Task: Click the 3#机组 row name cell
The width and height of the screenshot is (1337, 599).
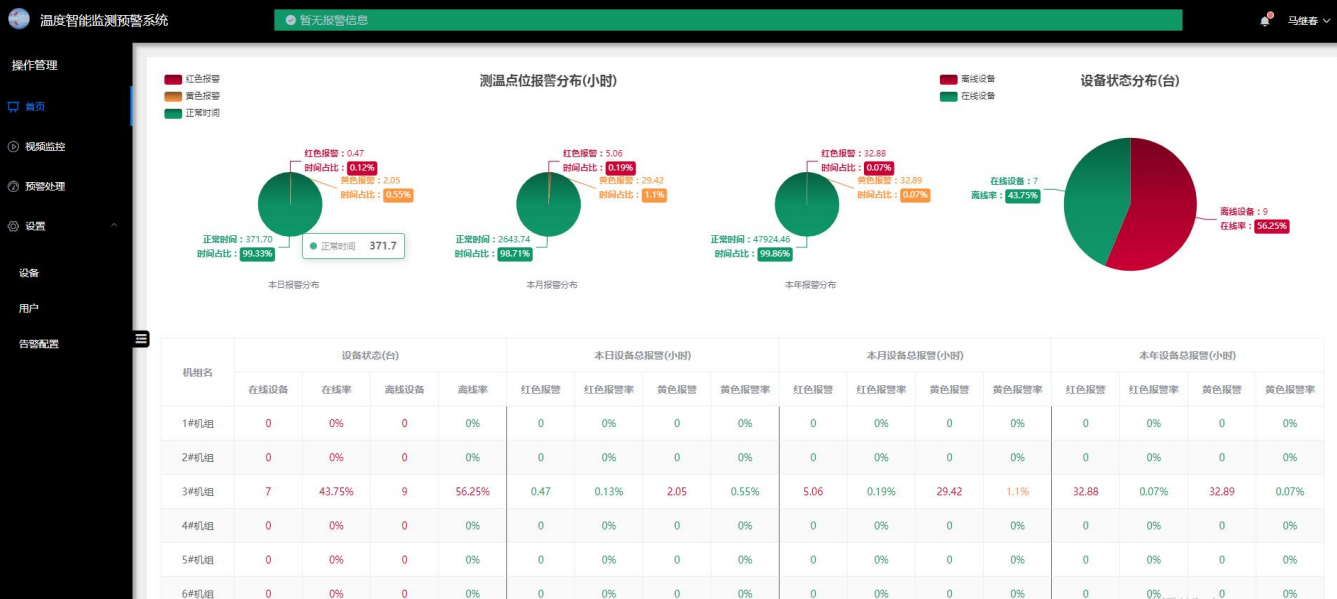Action: point(198,492)
